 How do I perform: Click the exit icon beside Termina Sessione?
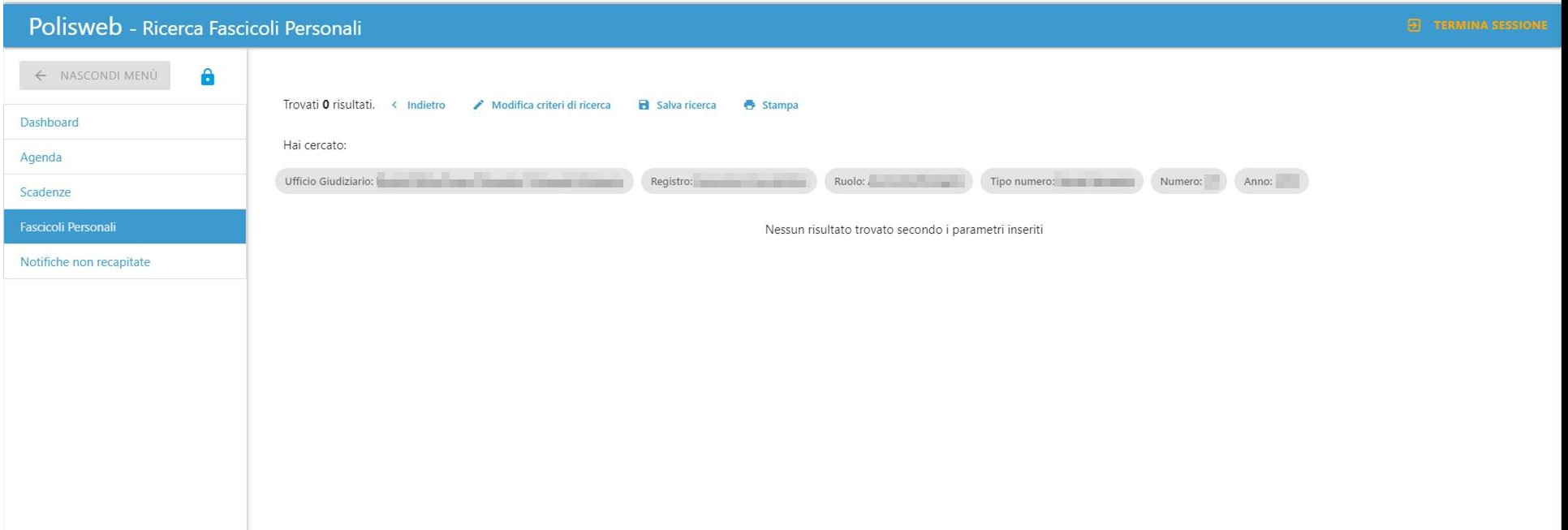1414,25
